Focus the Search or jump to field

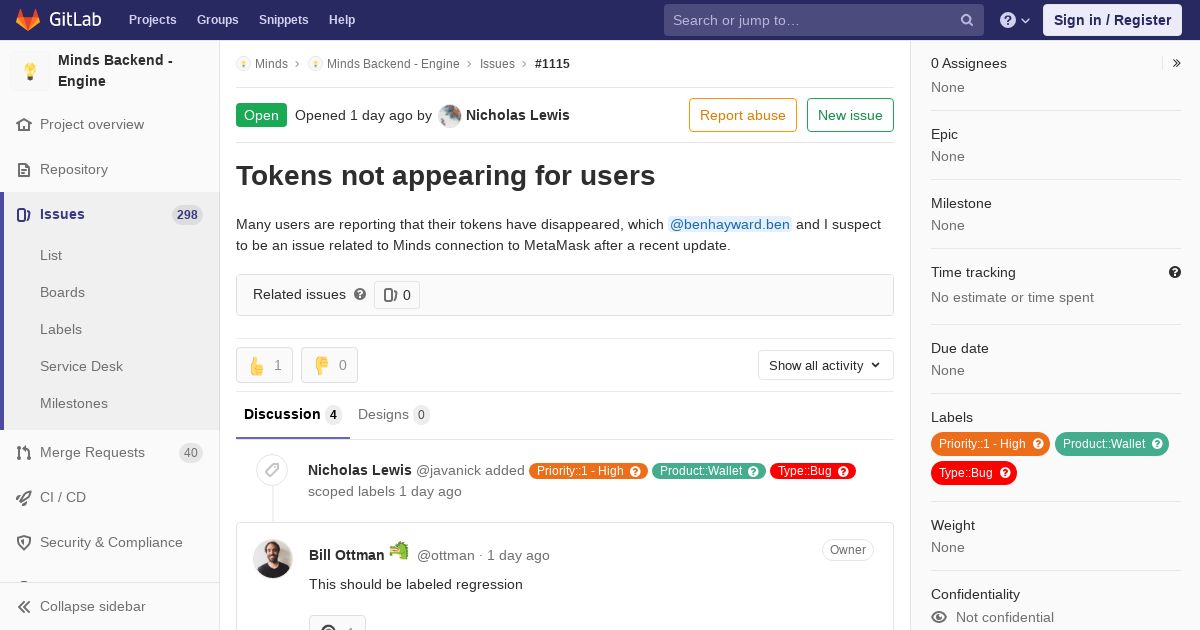point(824,20)
